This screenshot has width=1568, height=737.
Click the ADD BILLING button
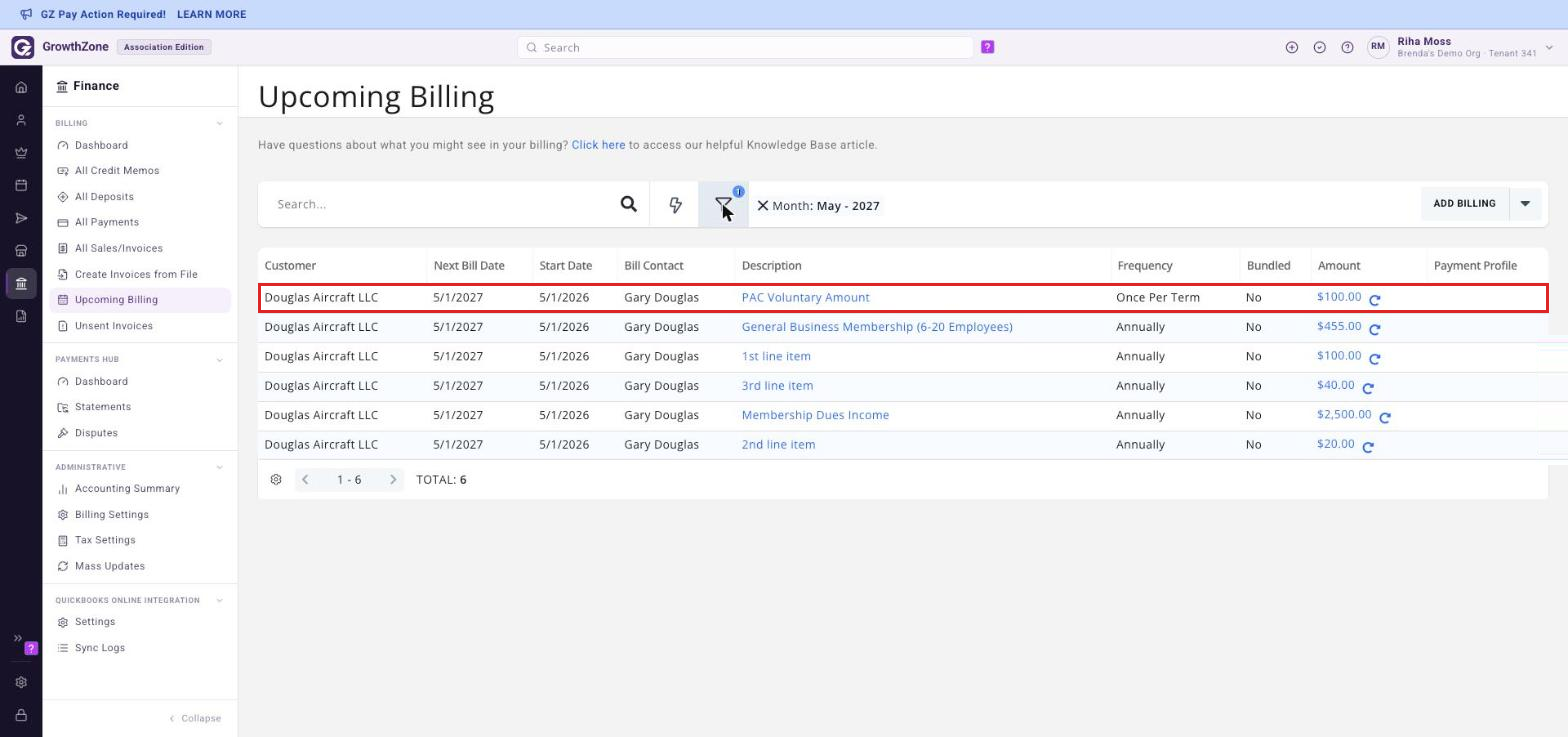(1464, 204)
